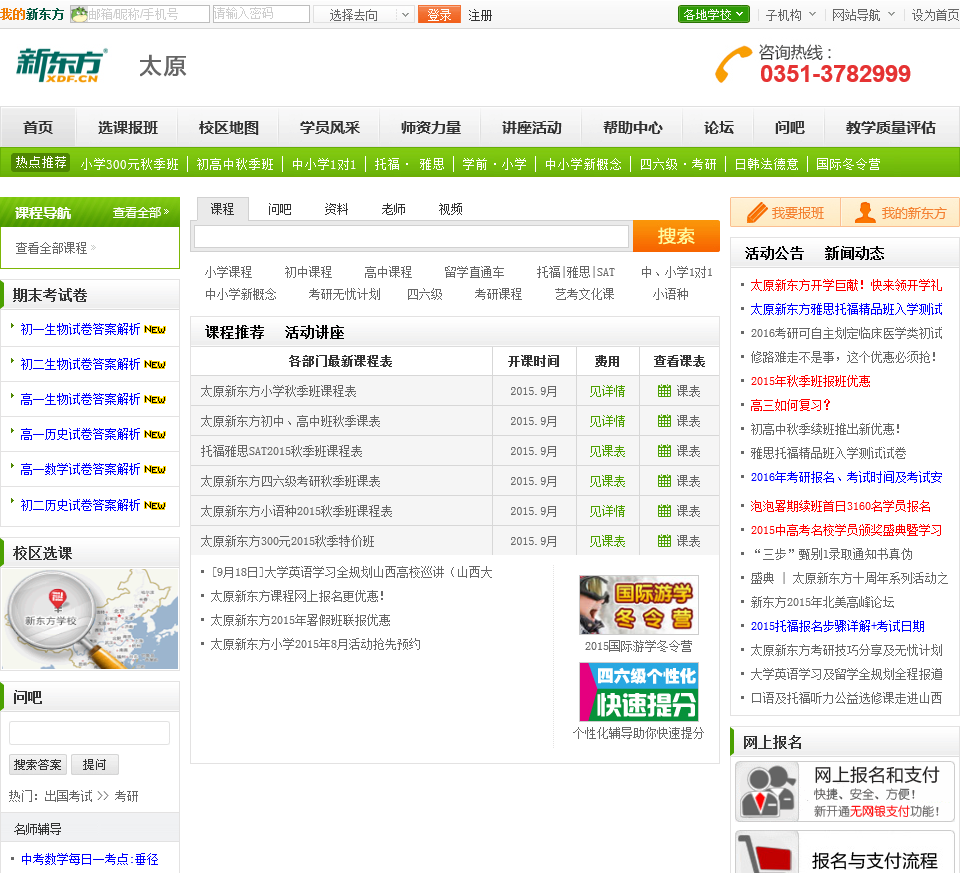Click the 提问 button
This screenshot has height=873, width=960.
click(x=94, y=765)
